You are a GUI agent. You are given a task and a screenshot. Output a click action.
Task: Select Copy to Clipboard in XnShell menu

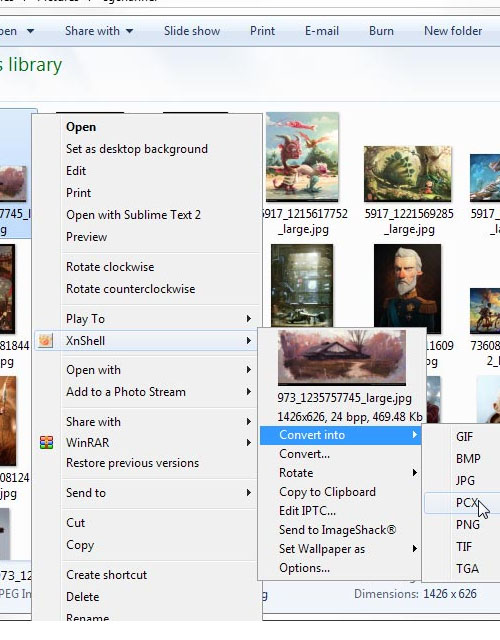coord(327,492)
